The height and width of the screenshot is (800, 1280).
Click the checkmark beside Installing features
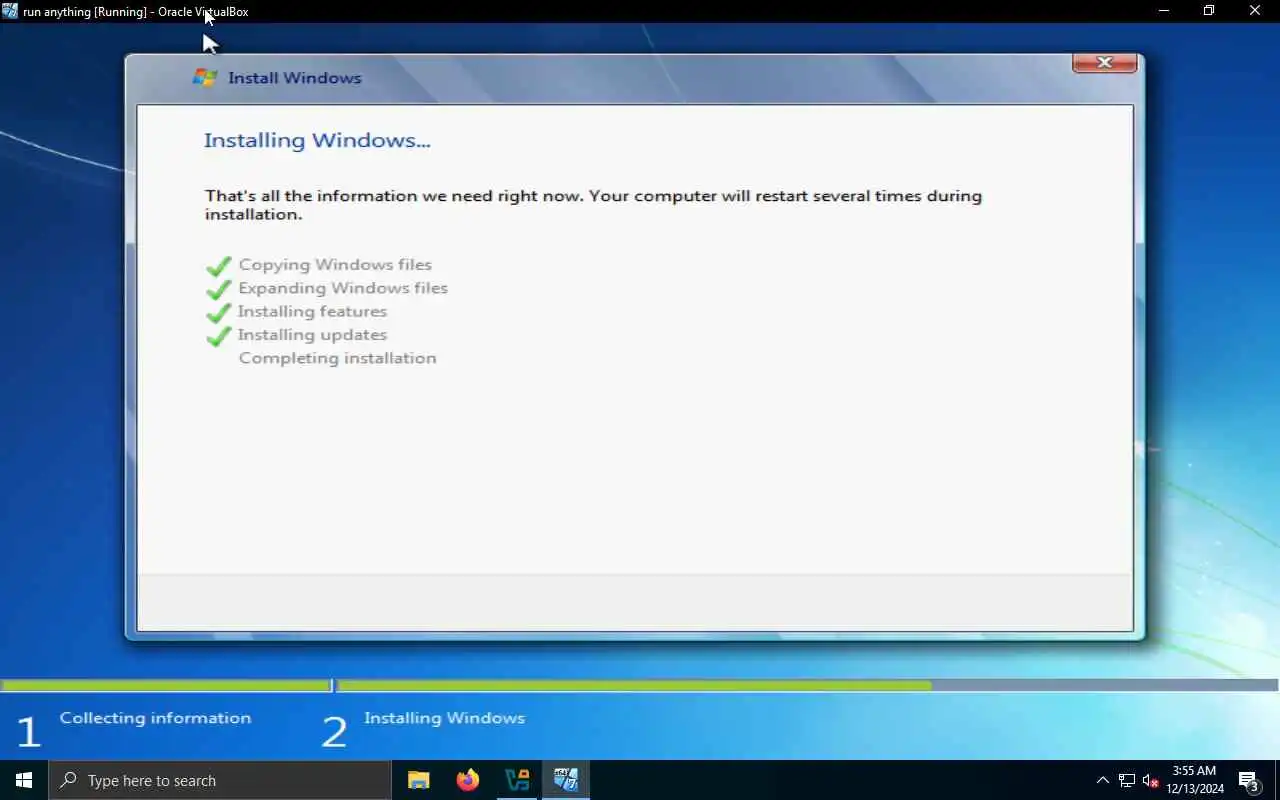coord(218,312)
